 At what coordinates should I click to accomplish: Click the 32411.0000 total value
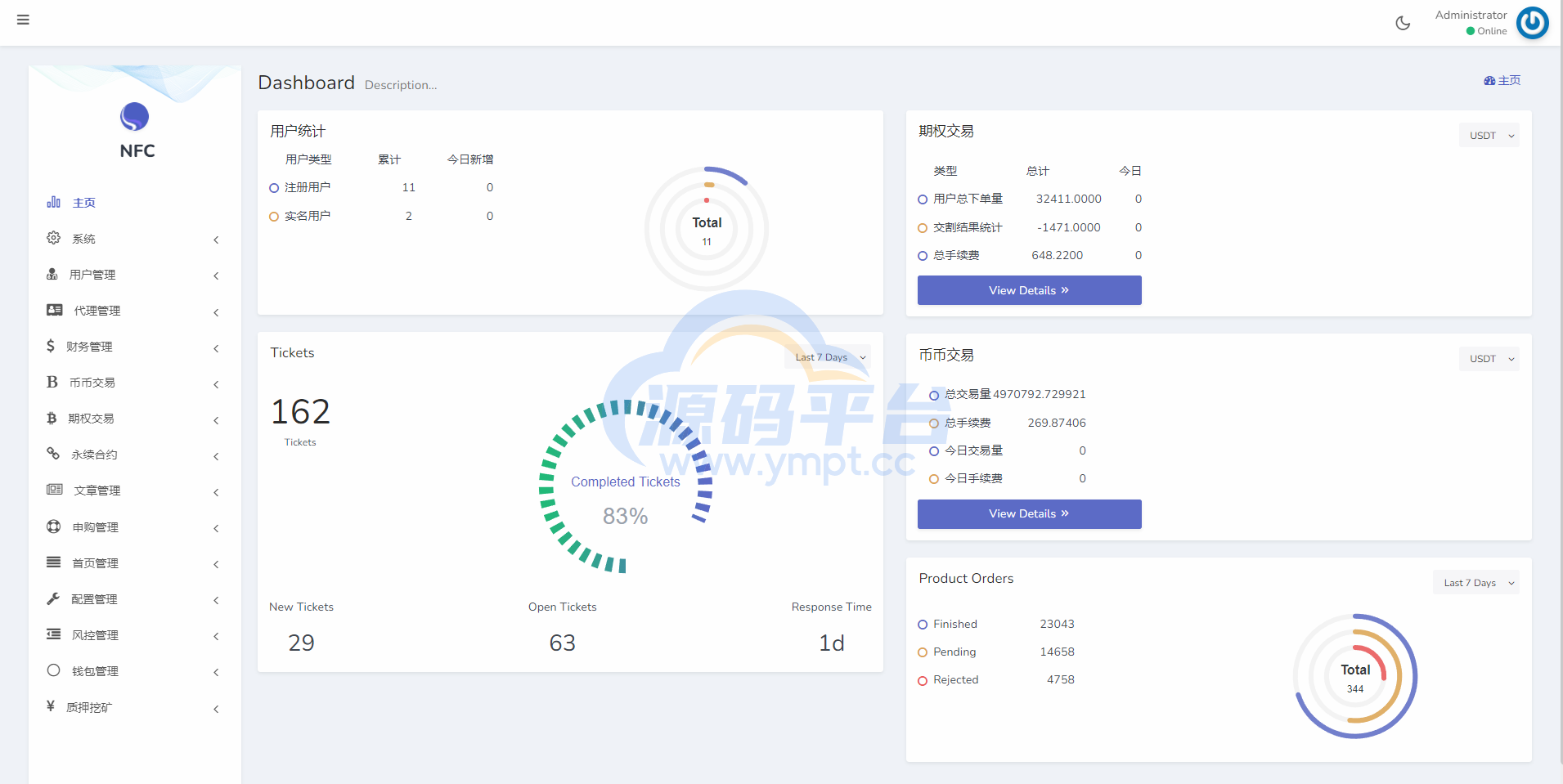[x=1068, y=199]
